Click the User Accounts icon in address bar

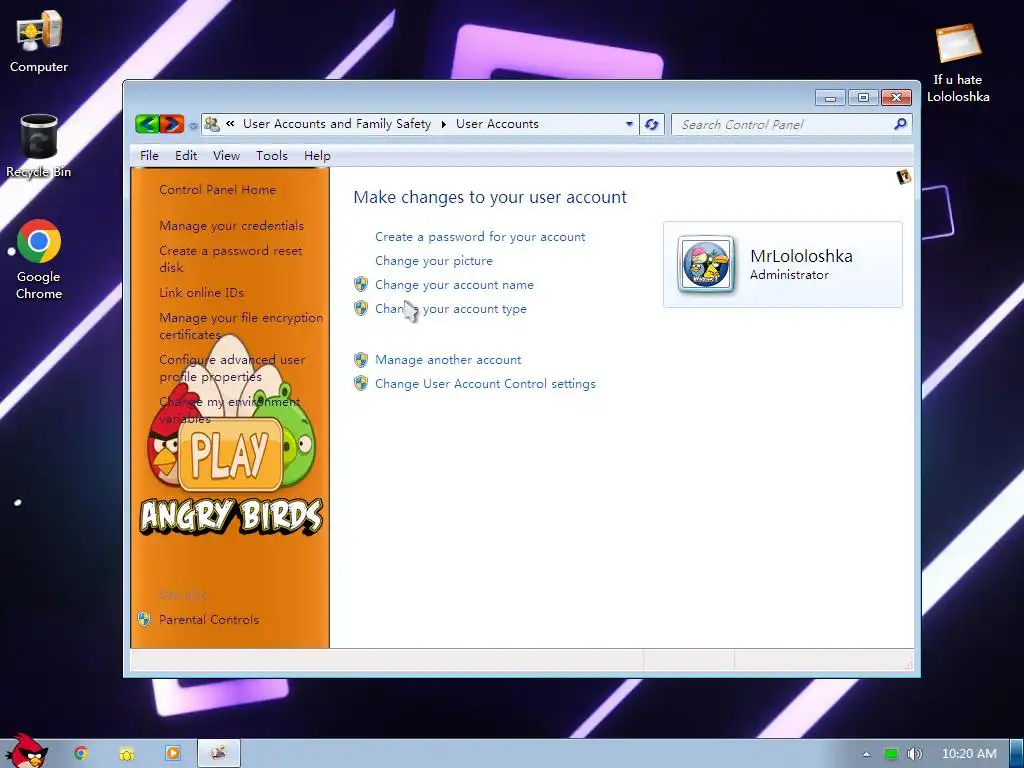point(212,123)
